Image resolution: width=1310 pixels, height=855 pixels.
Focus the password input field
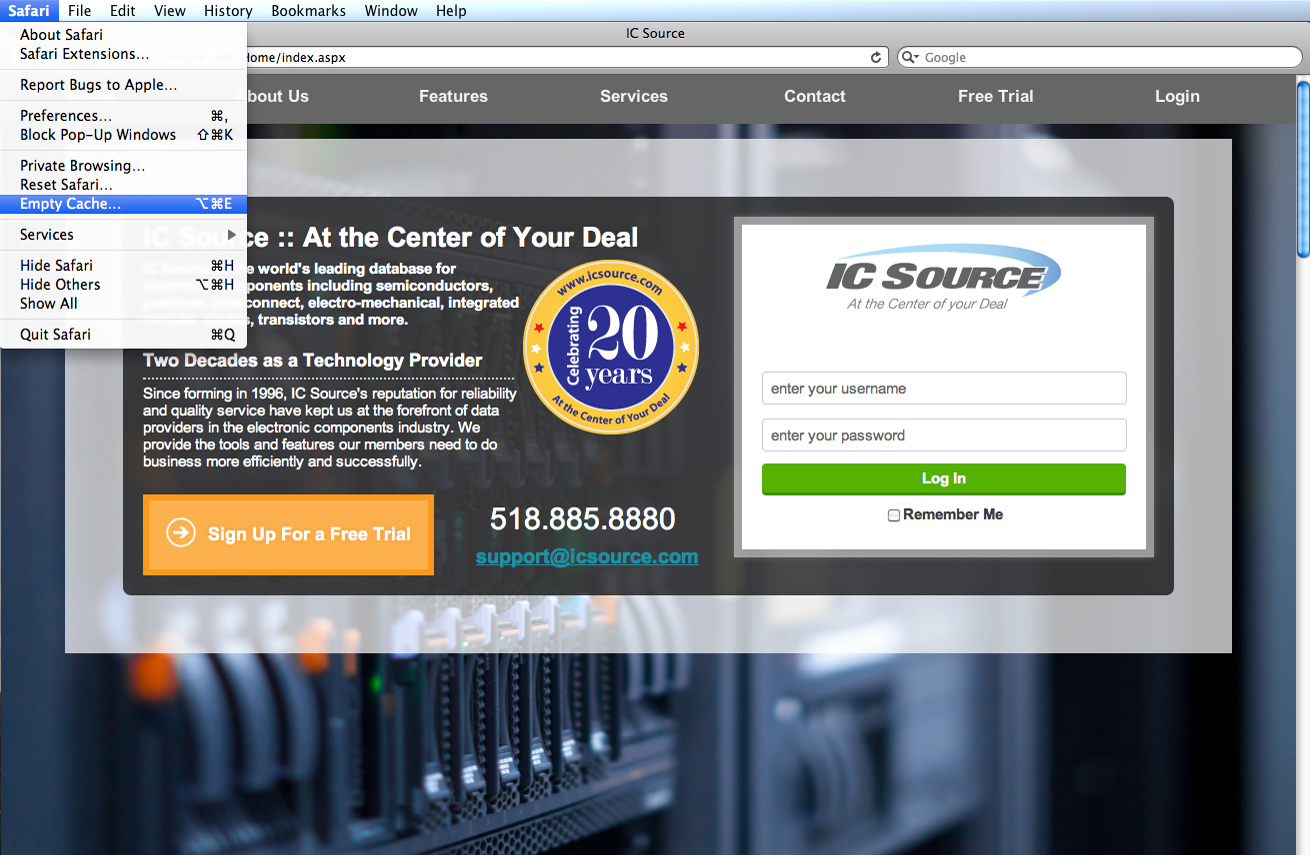(x=943, y=436)
